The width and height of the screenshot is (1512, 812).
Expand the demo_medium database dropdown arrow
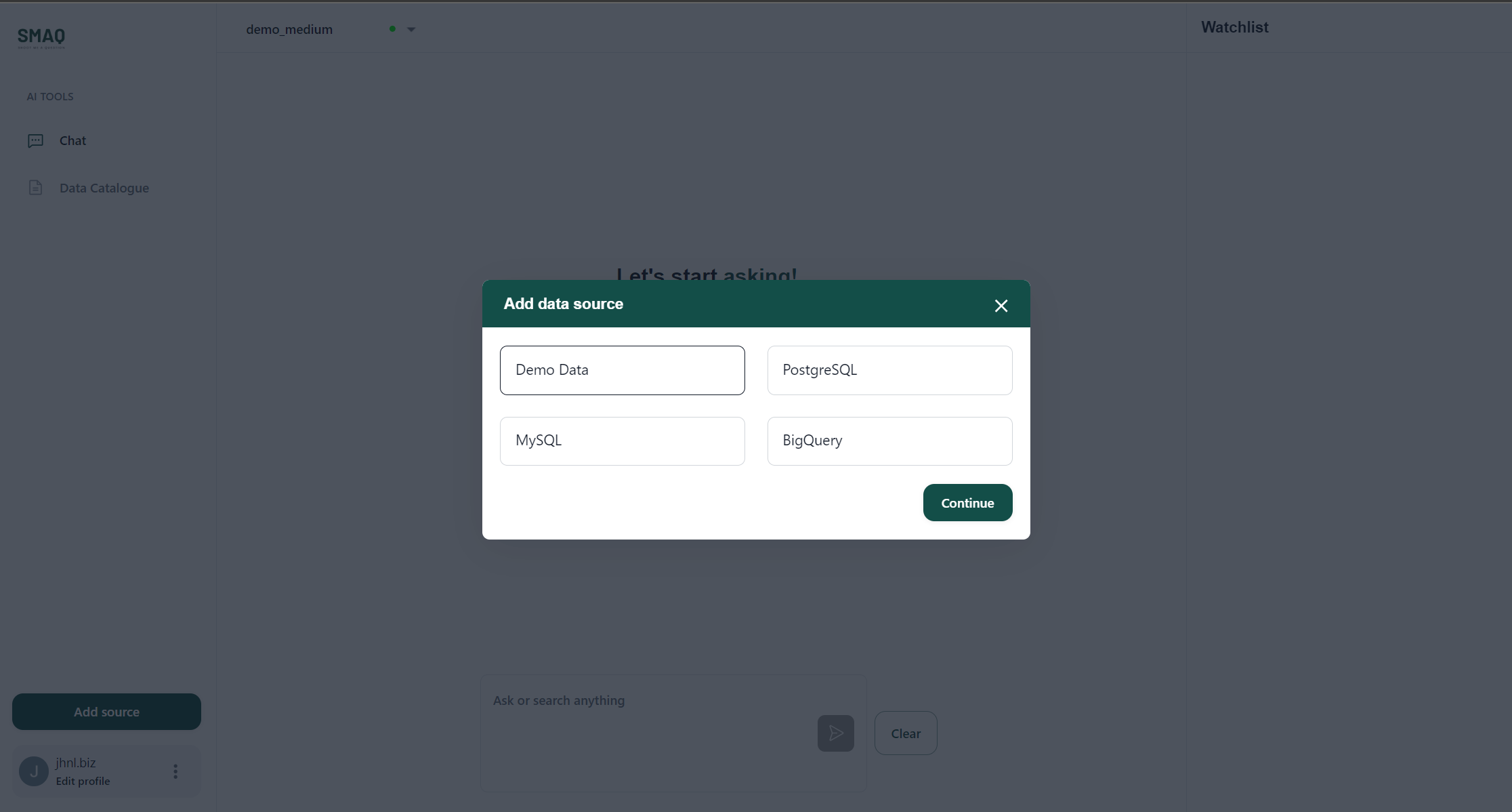click(411, 30)
